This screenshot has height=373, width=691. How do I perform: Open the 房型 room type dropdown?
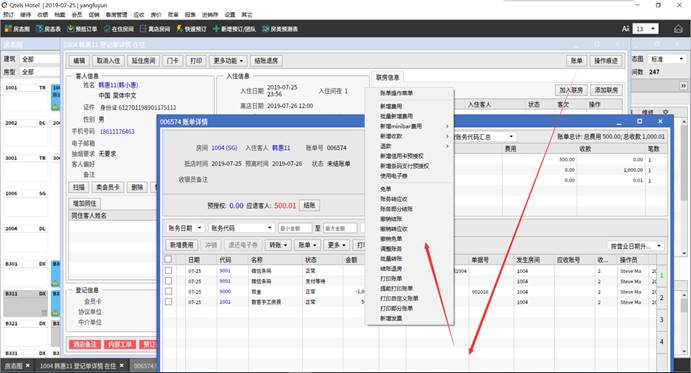[40, 71]
